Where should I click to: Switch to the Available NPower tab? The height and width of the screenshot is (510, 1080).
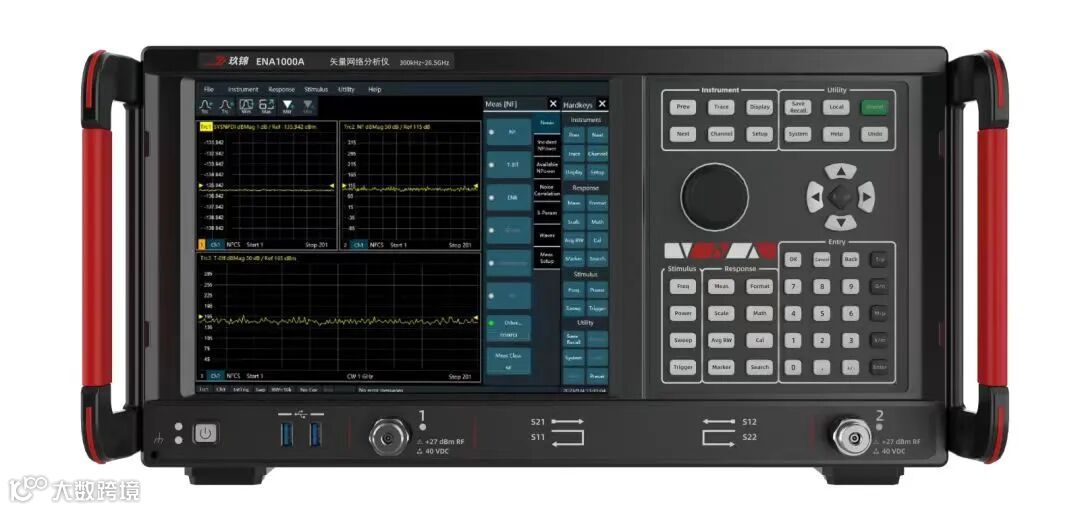tap(547, 167)
